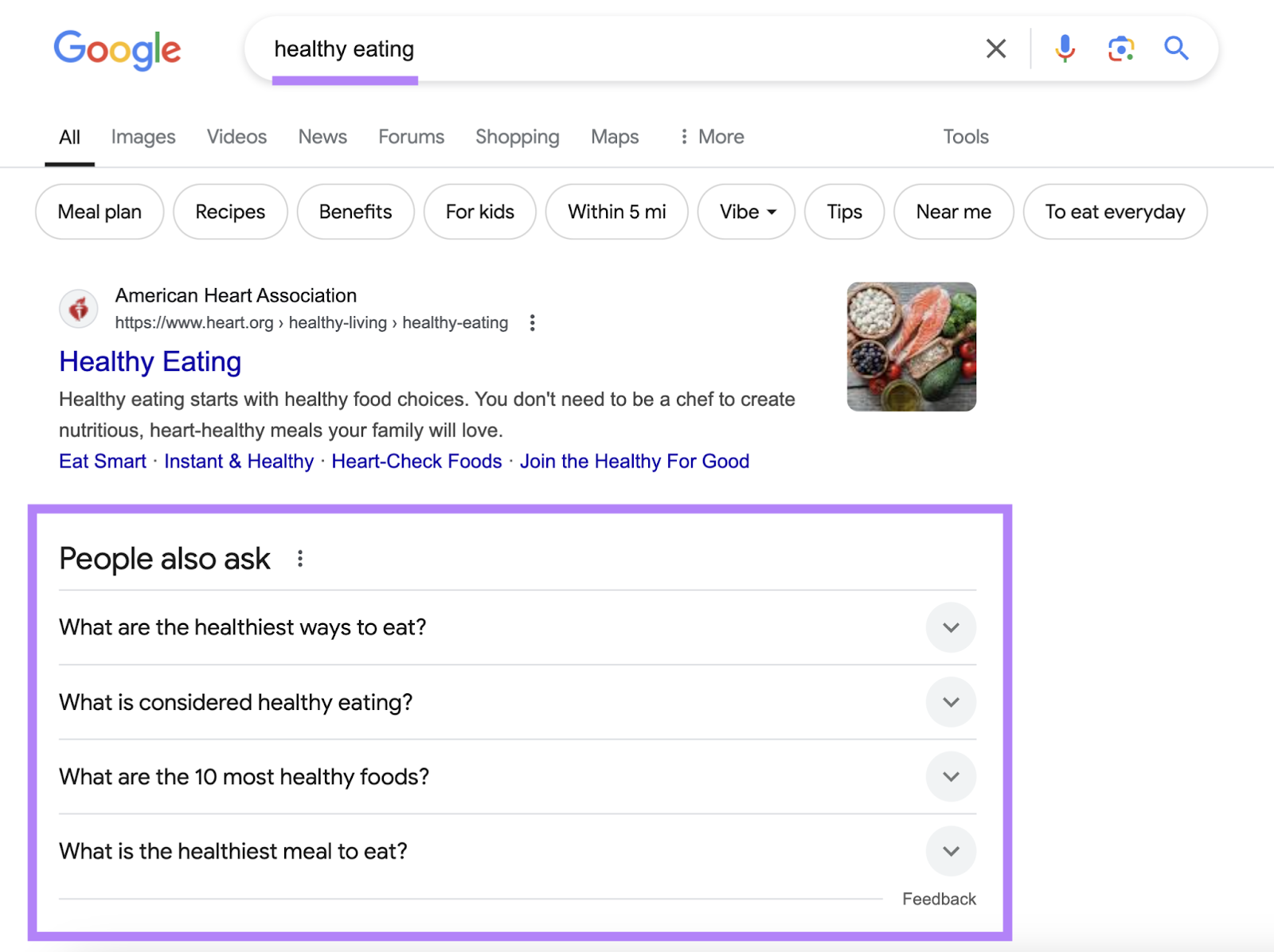Toggle the Near me filter chip
This screenshot has width=1274, height=952.
click(953, 212)
